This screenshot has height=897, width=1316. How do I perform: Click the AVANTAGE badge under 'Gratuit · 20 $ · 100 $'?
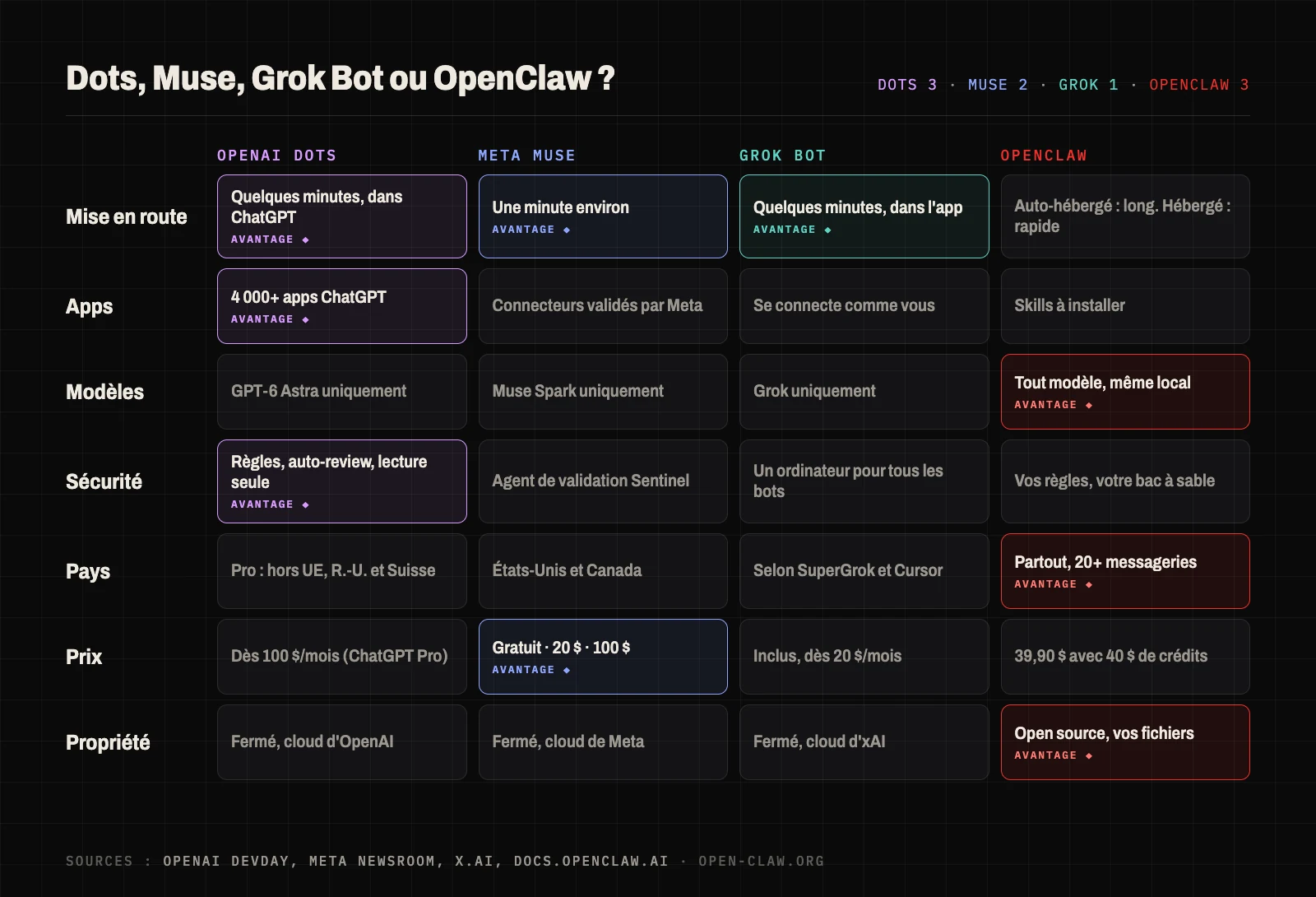[x=531, y=670]
